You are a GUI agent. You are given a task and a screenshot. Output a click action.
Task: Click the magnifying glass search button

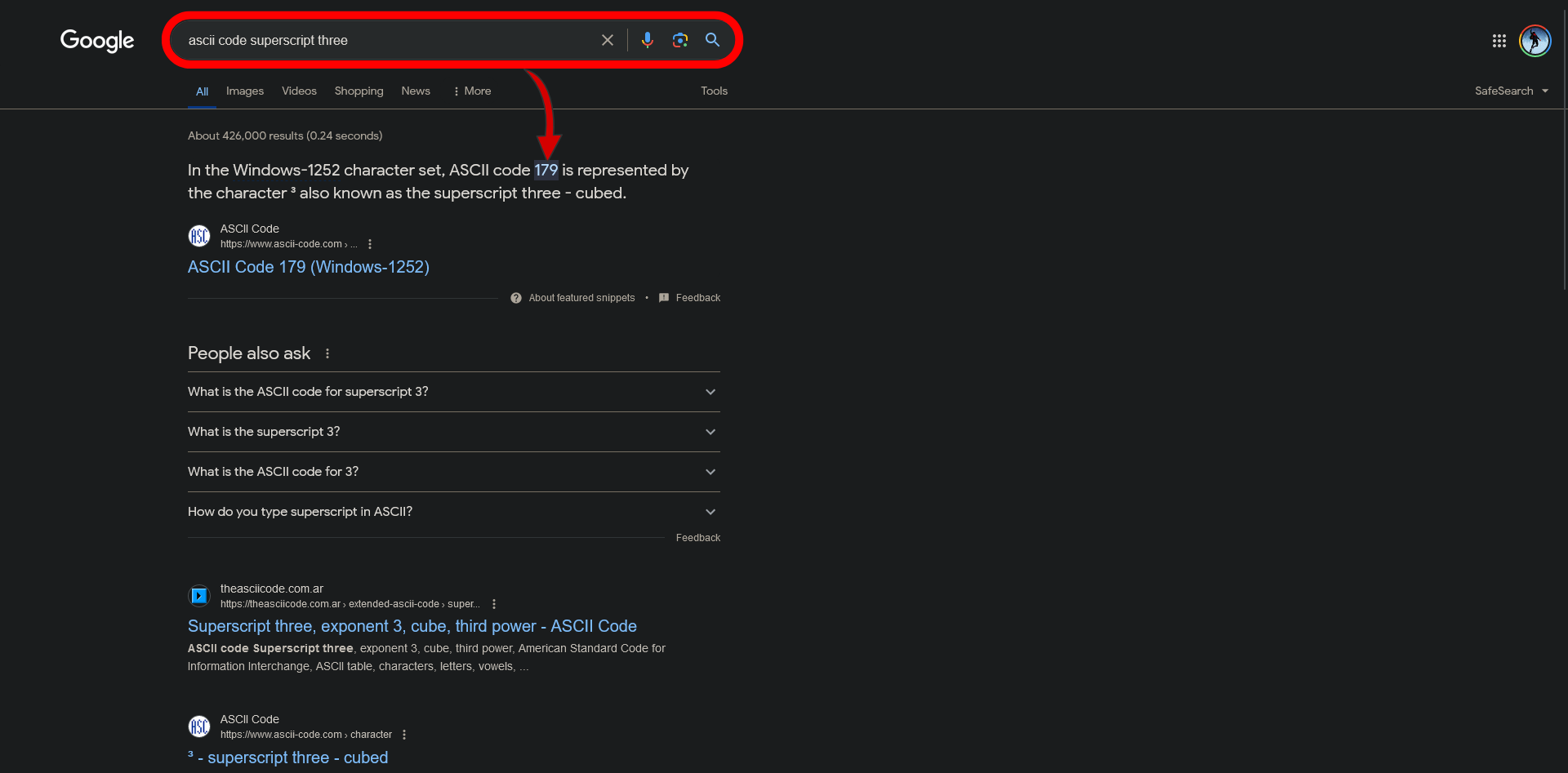[713, 40]
